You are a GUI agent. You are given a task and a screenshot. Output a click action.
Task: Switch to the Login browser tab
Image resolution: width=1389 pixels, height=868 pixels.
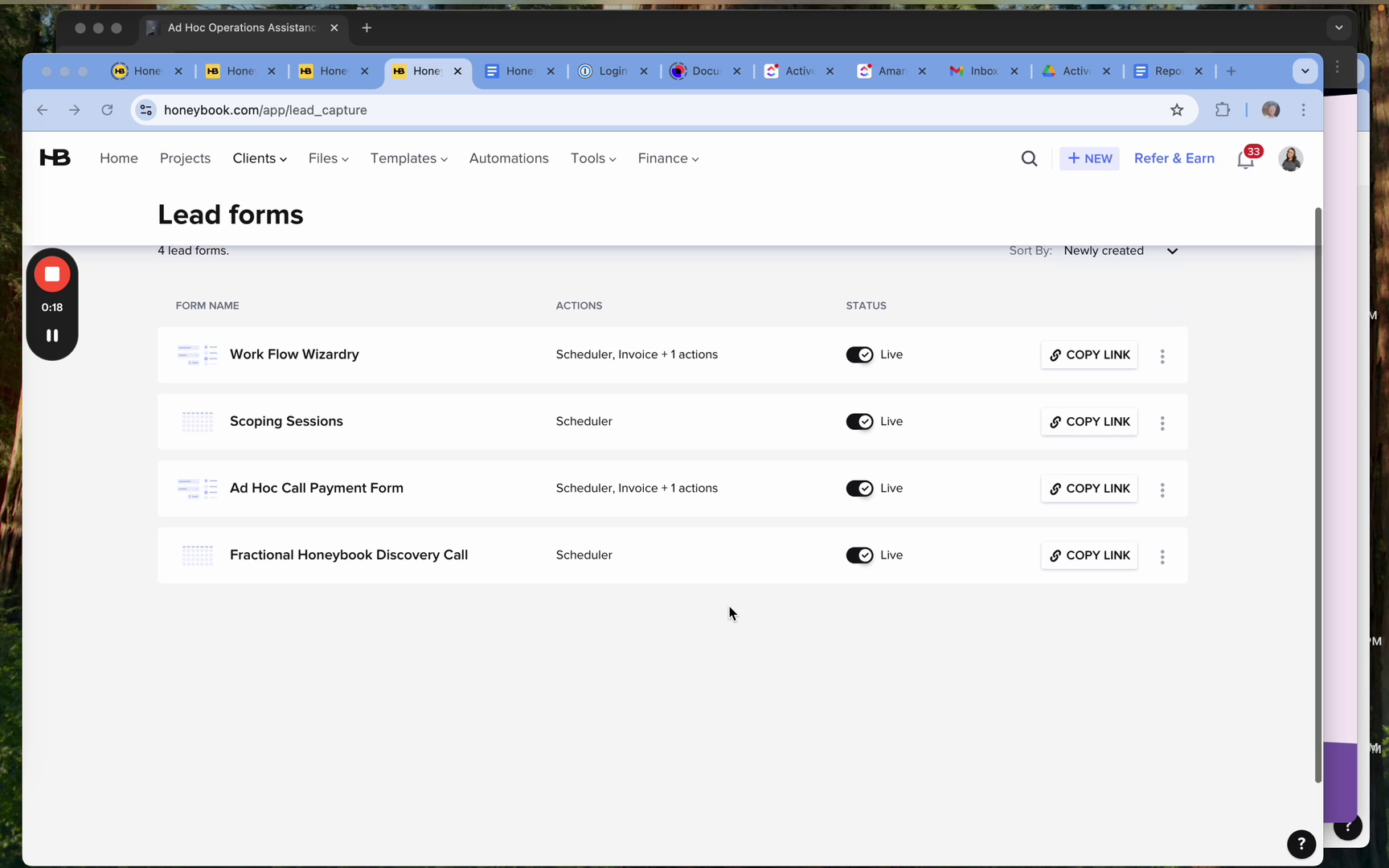coord(613,72)
